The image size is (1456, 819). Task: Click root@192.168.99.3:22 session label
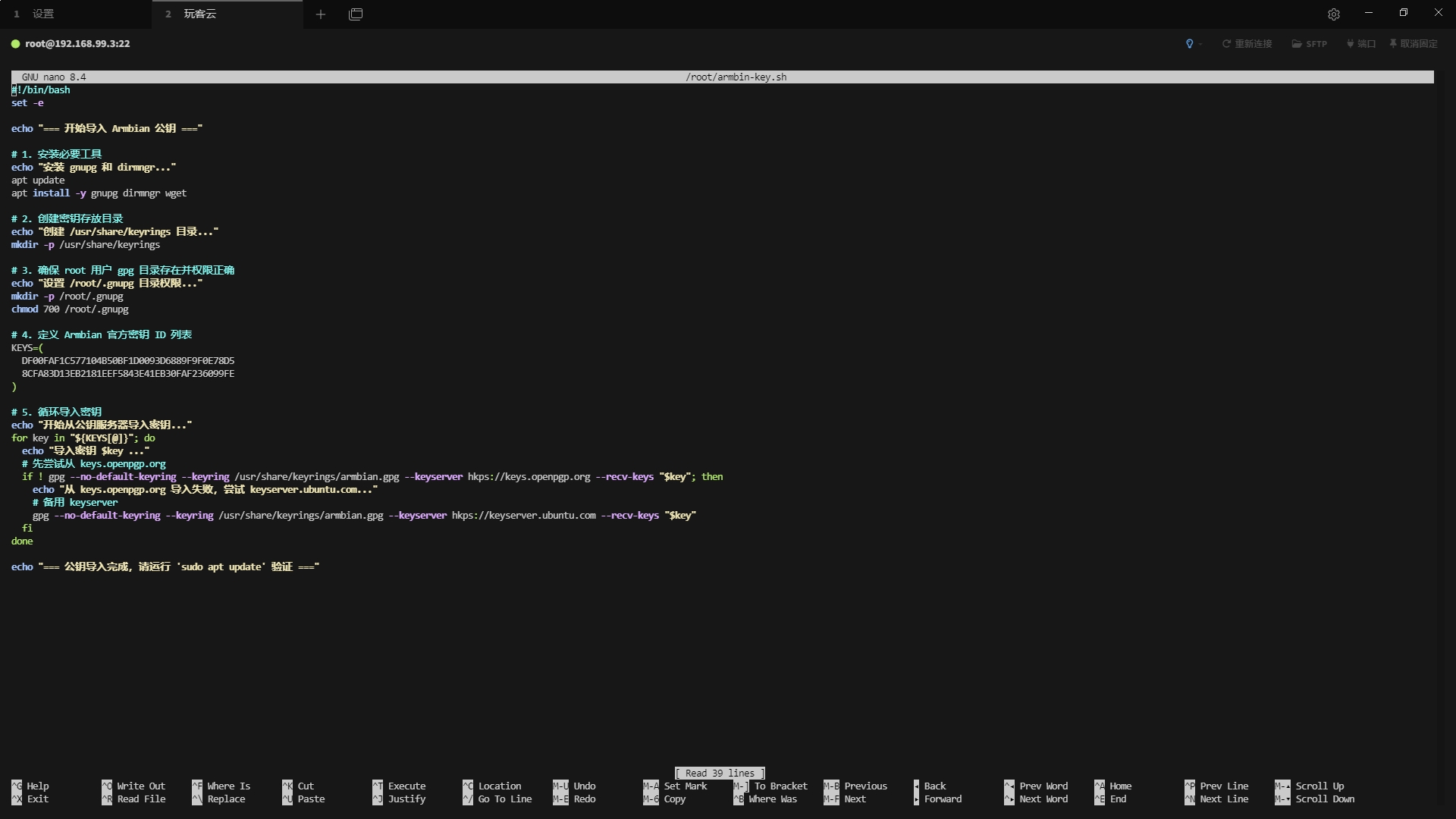(77, 44)
